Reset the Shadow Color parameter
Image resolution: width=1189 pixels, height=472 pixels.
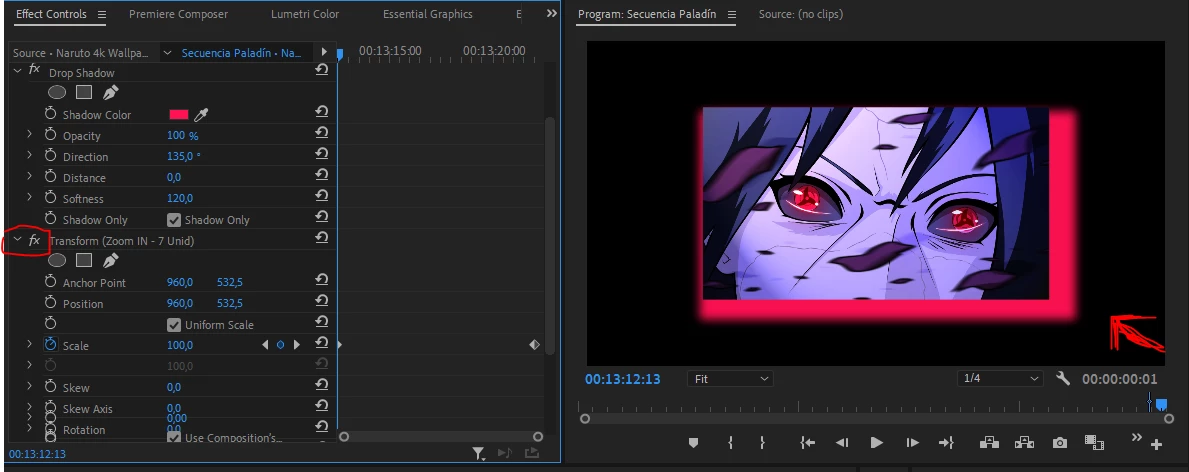point(322,112)
